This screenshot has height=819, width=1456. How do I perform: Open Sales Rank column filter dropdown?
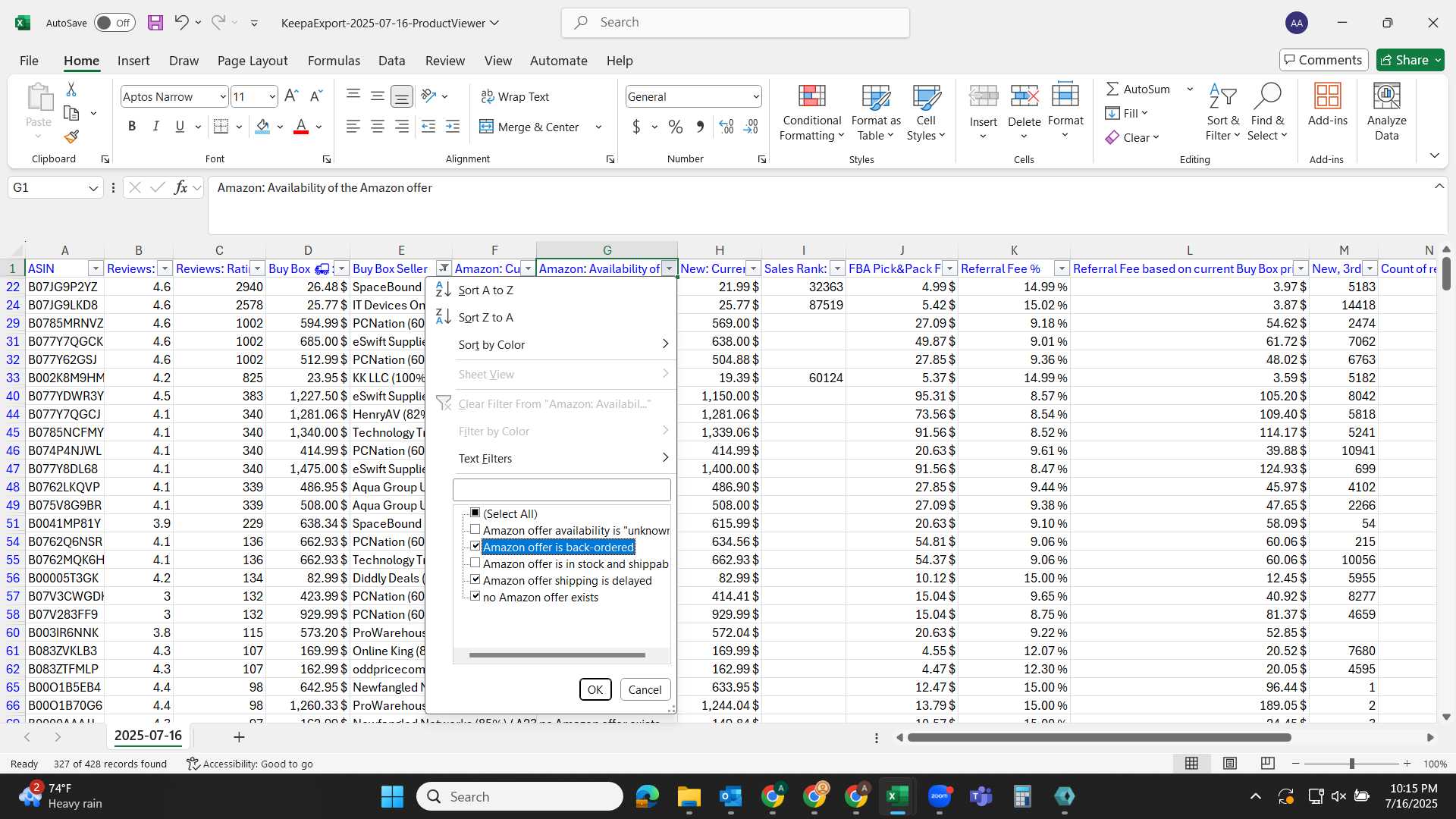coord(837,268)
